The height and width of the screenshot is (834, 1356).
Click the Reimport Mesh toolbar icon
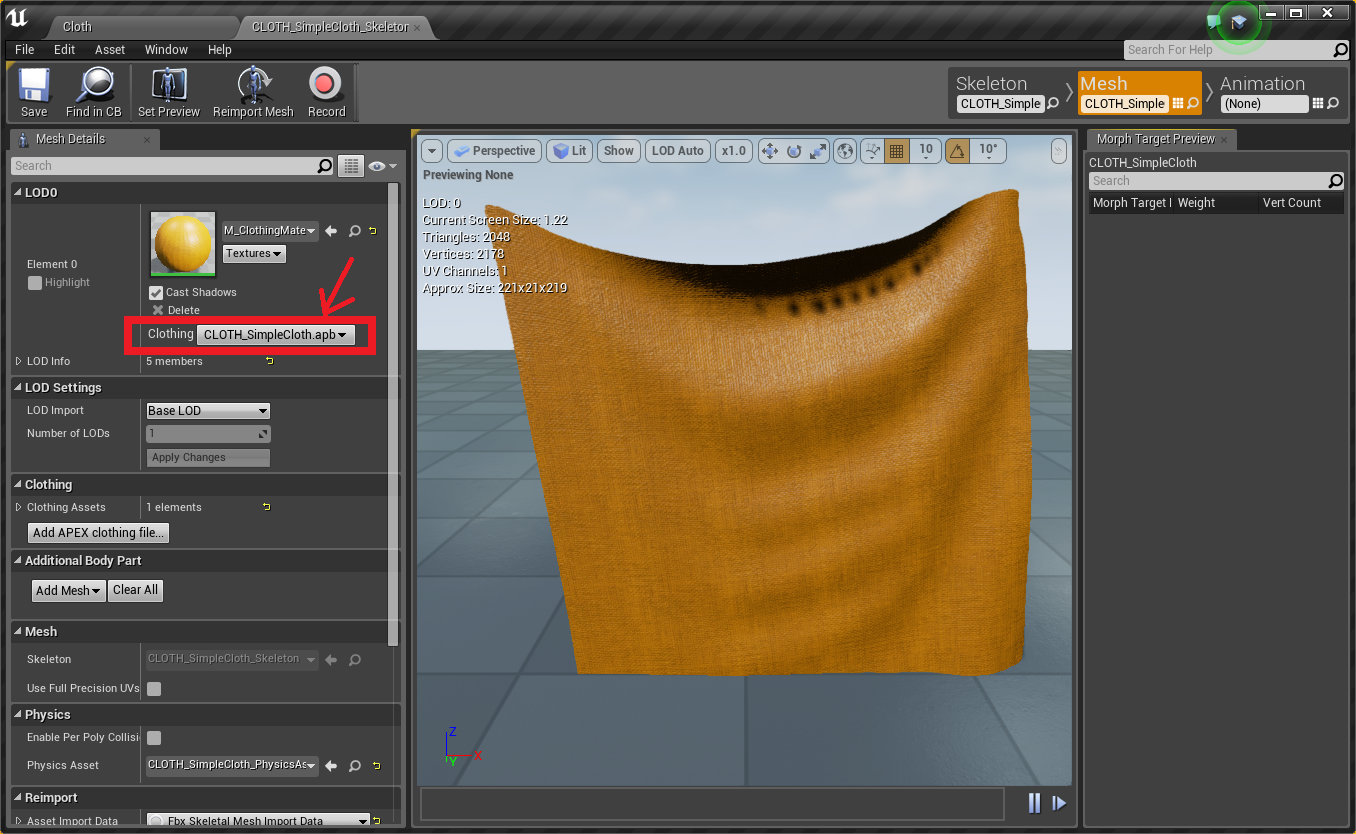coord(253,93)
